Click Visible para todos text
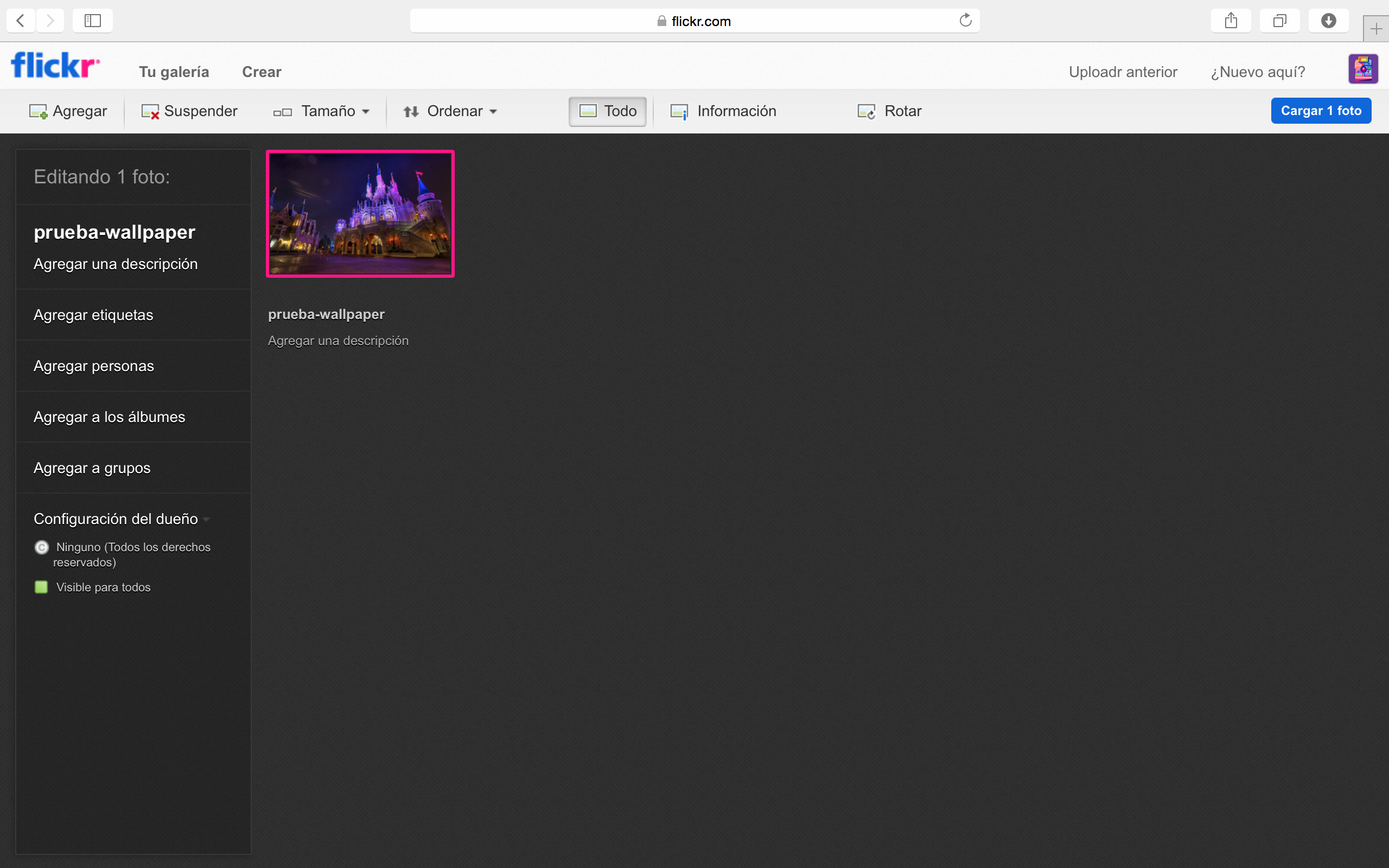The width and height of the screenshot is (1389, 868). 103,588
